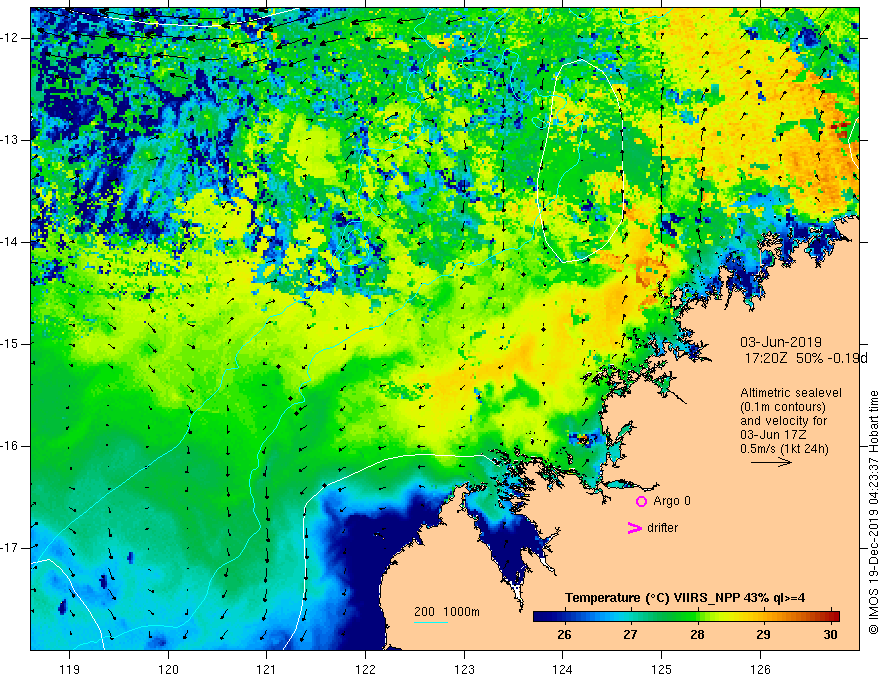
Task: Click the magenta Argo circle legend symbol
Action: (x=641, y=501)
